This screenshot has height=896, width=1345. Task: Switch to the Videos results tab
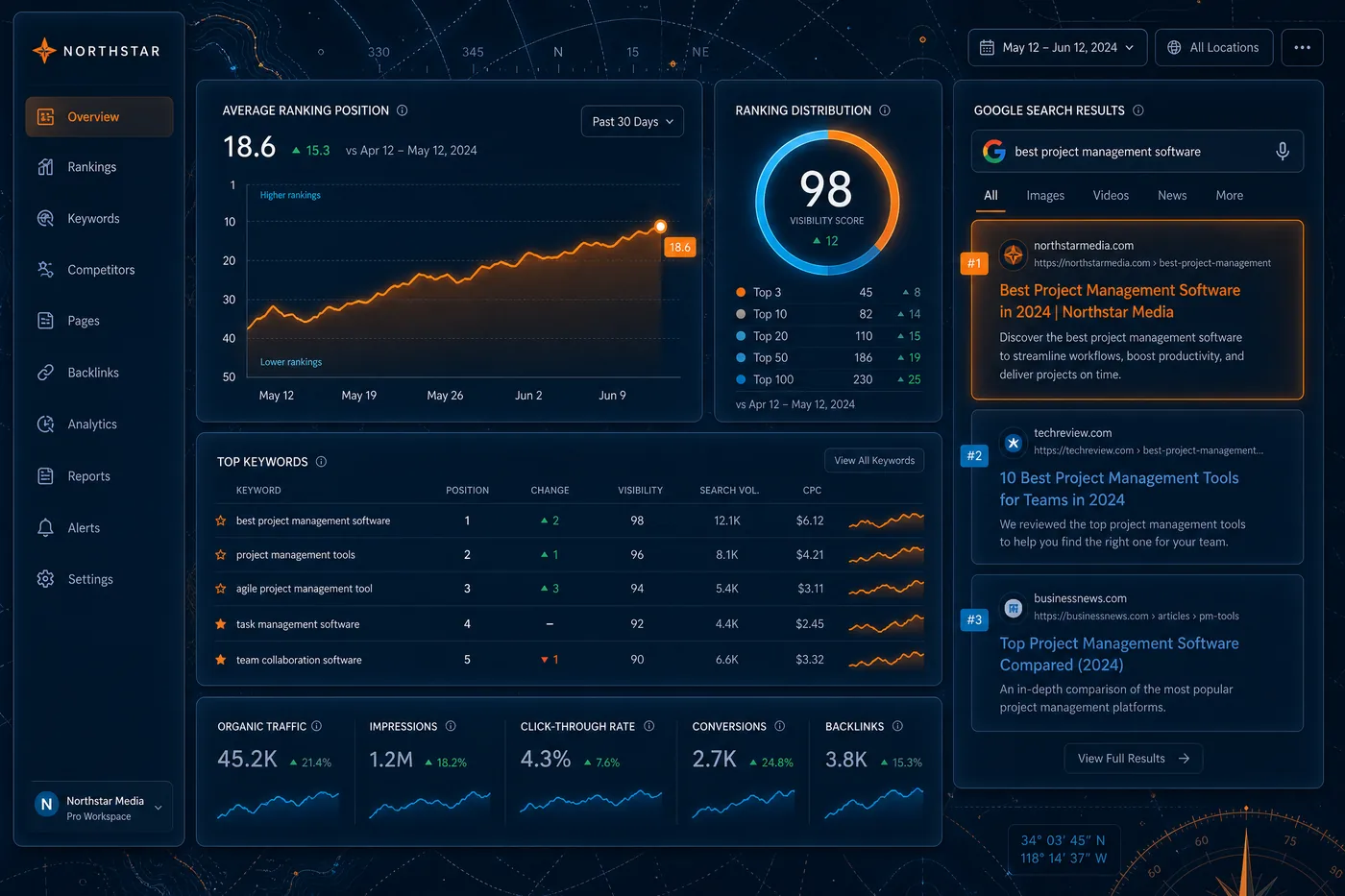(1111, 195)
